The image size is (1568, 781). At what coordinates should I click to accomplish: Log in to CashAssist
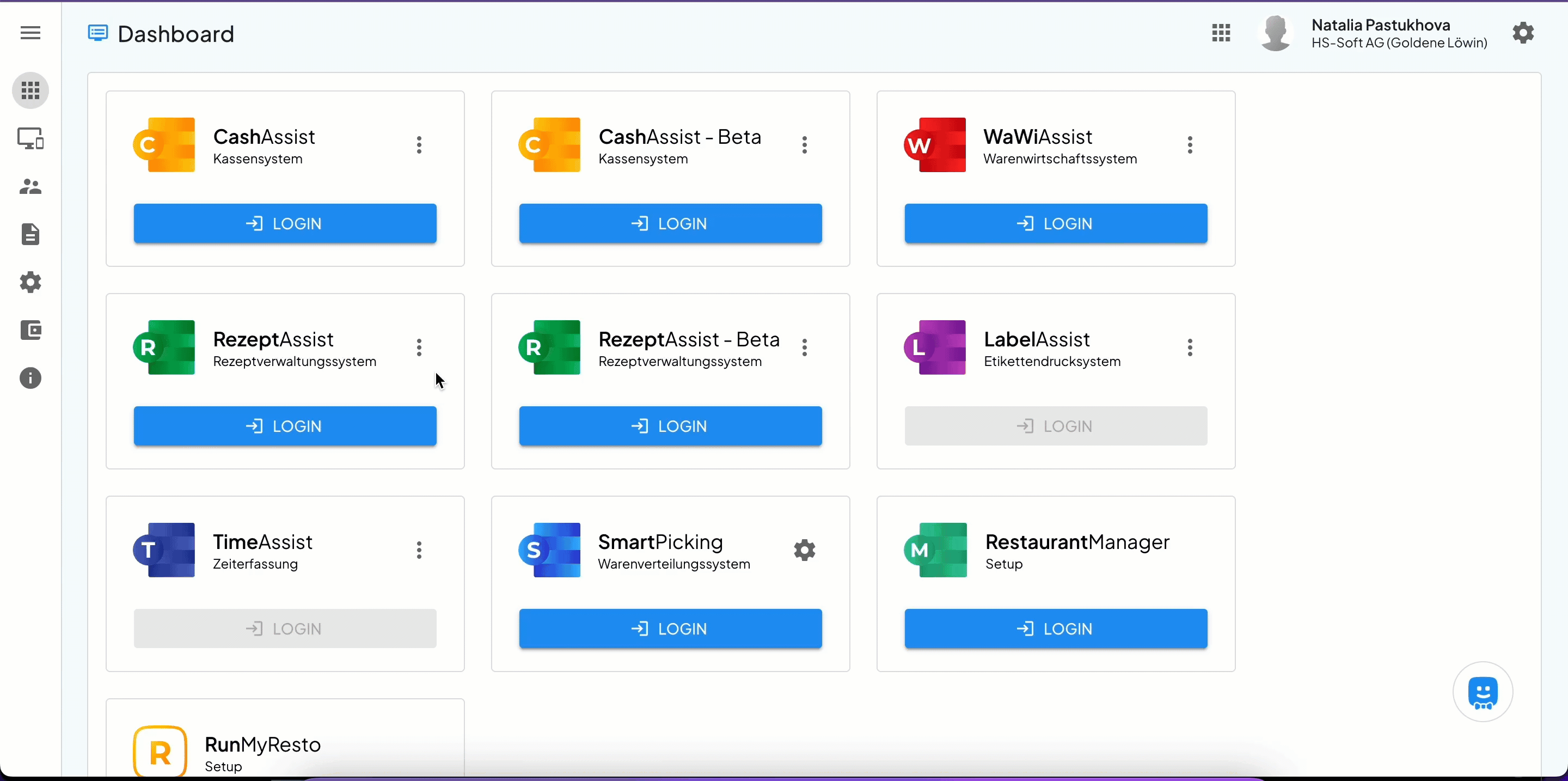pos(285,223)
